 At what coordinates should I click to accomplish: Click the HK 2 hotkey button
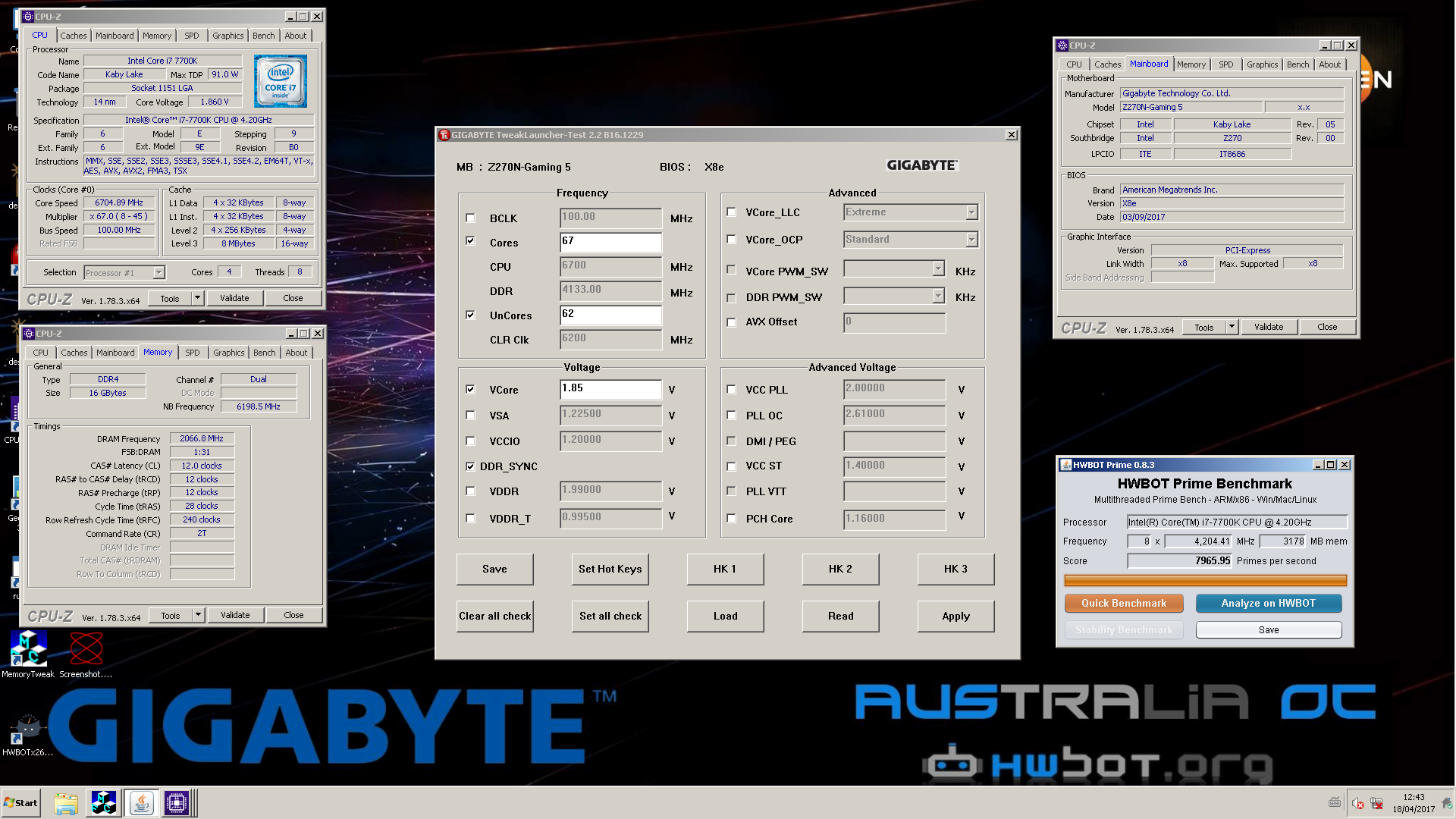pos(840,569)
